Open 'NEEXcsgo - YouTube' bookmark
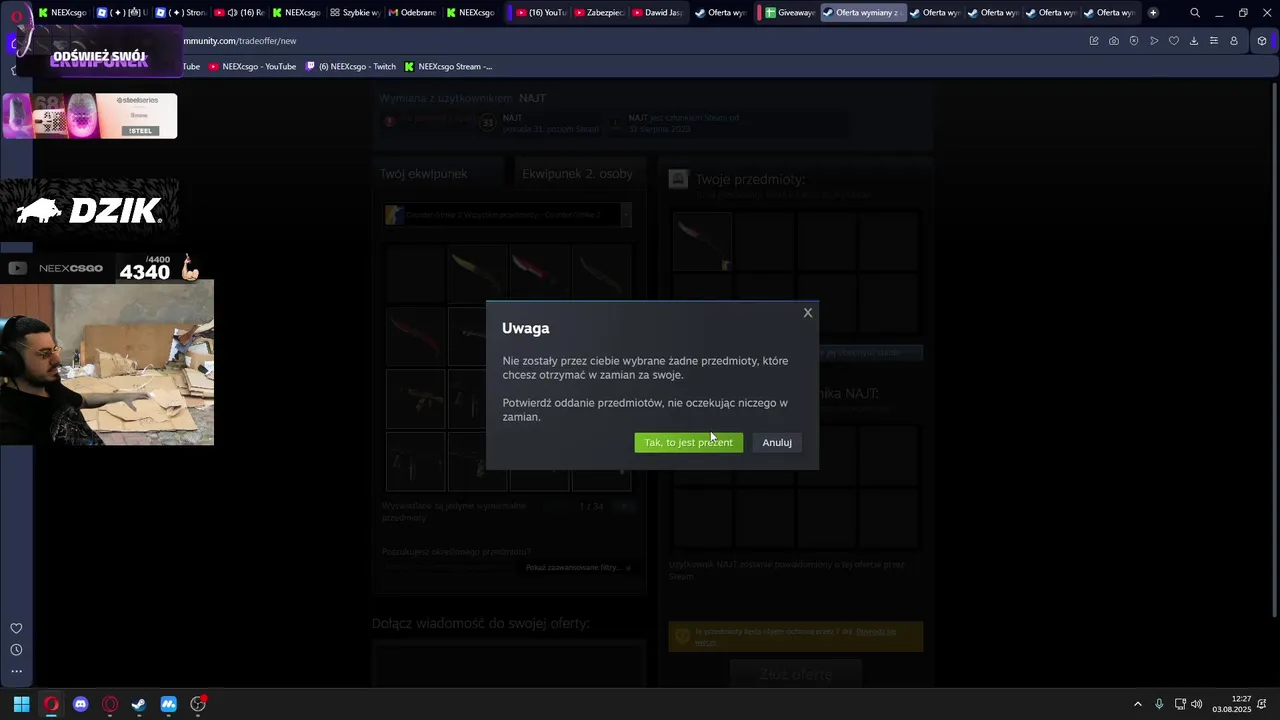 tap(252, 67)
